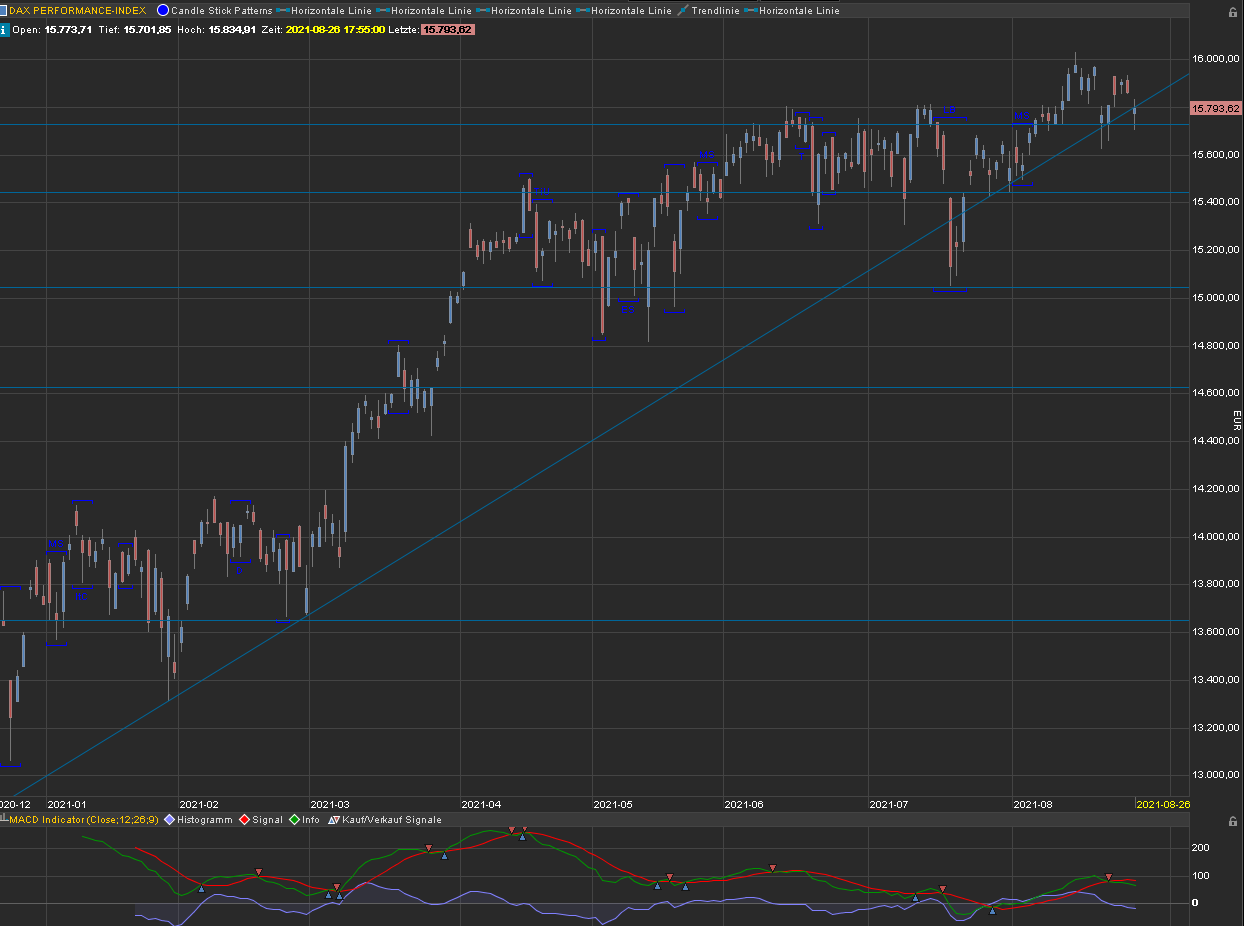Image resolution: width=1244 pixels, height=926 pixels.
Task: Click the red Signal diamond icon
Action: (245, 819)
